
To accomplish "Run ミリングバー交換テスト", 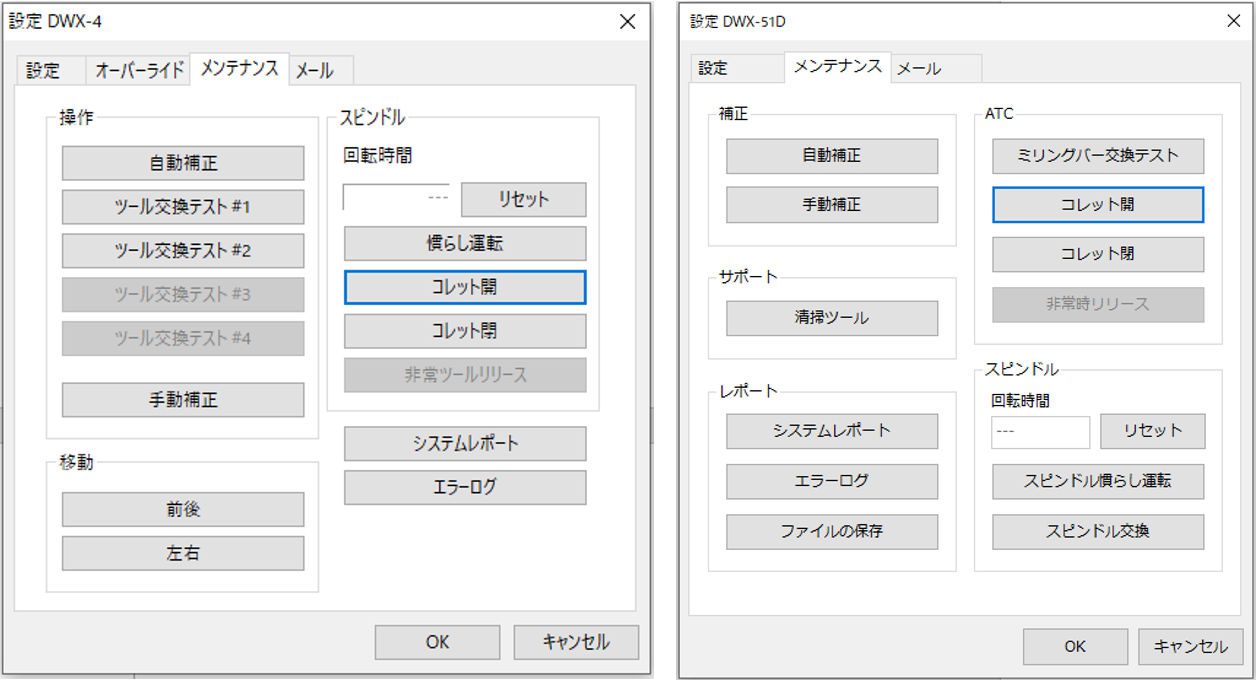I will click(1098, 156).
